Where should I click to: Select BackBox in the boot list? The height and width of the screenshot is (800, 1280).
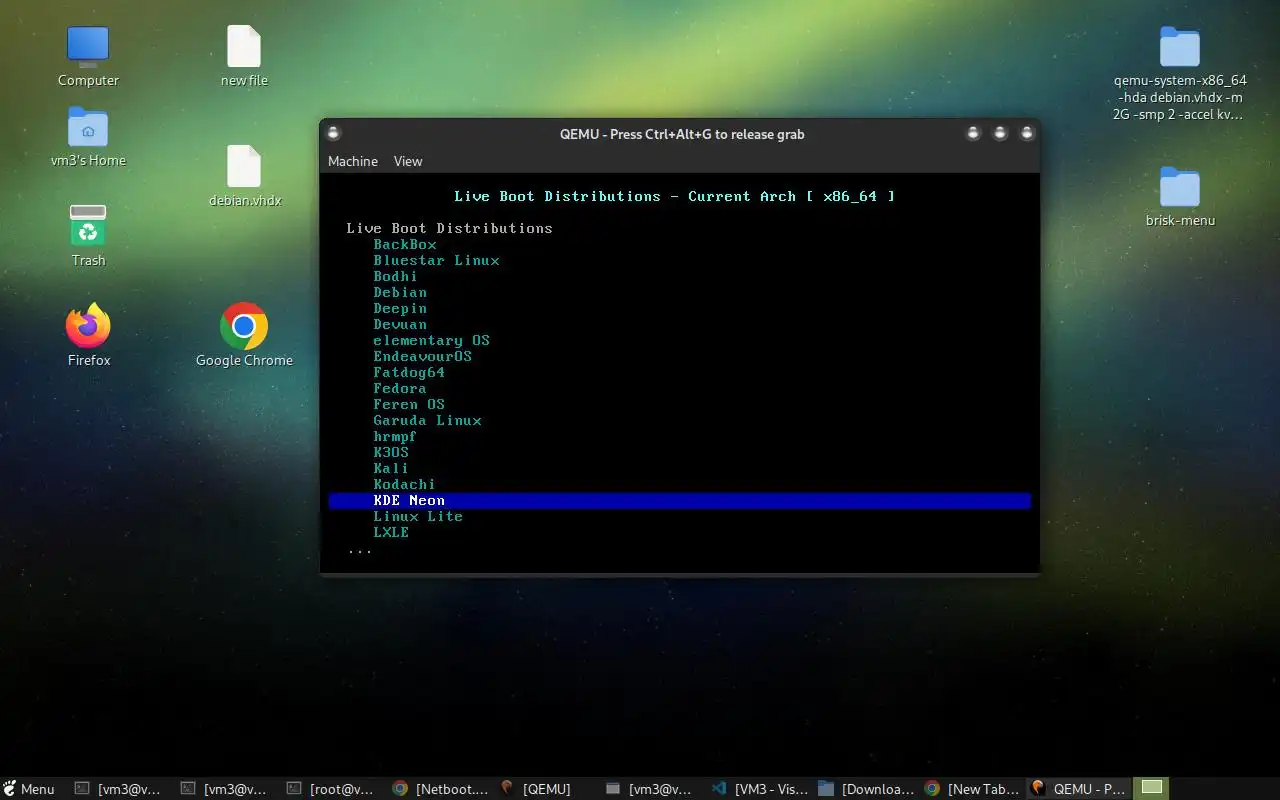pyautogui.click(x=405, y=244)
